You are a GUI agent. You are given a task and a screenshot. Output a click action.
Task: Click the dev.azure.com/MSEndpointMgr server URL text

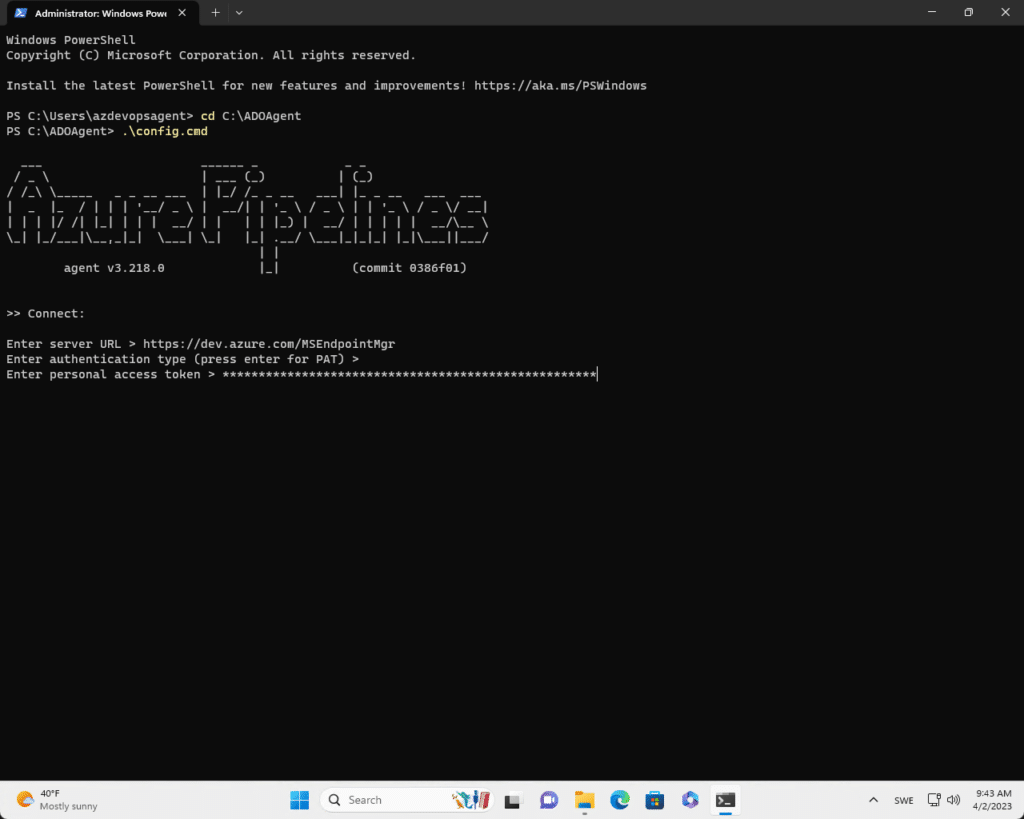[x=269, y=344]
